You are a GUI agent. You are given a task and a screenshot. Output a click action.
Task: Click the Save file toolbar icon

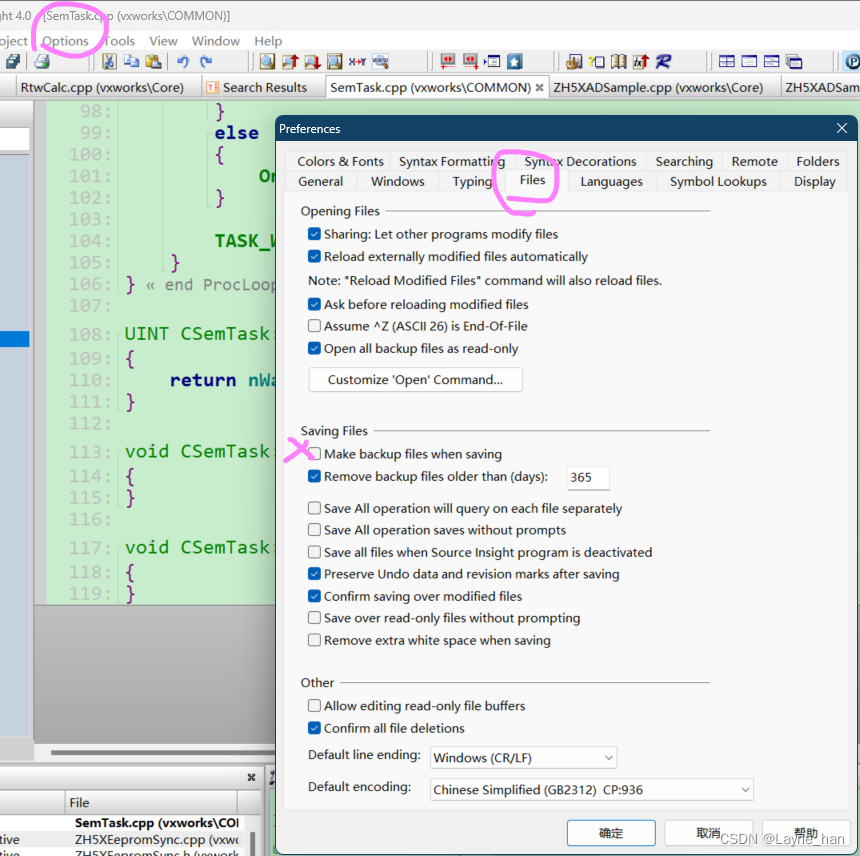(14, 62)
